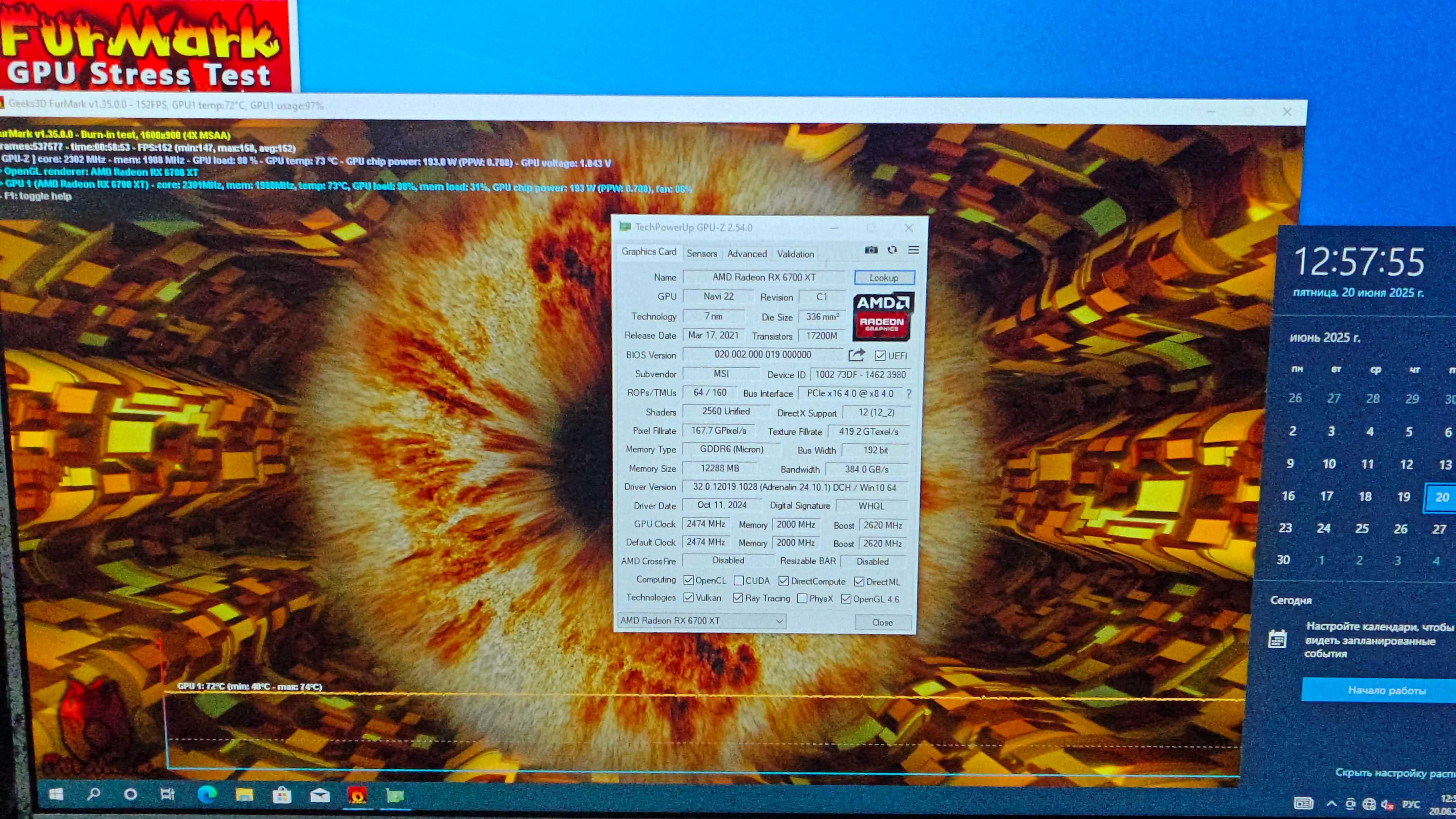This screenshot has width=1456, height=819.
Task: Toggle the UEFI checkbox
Action: pos(880,355)
